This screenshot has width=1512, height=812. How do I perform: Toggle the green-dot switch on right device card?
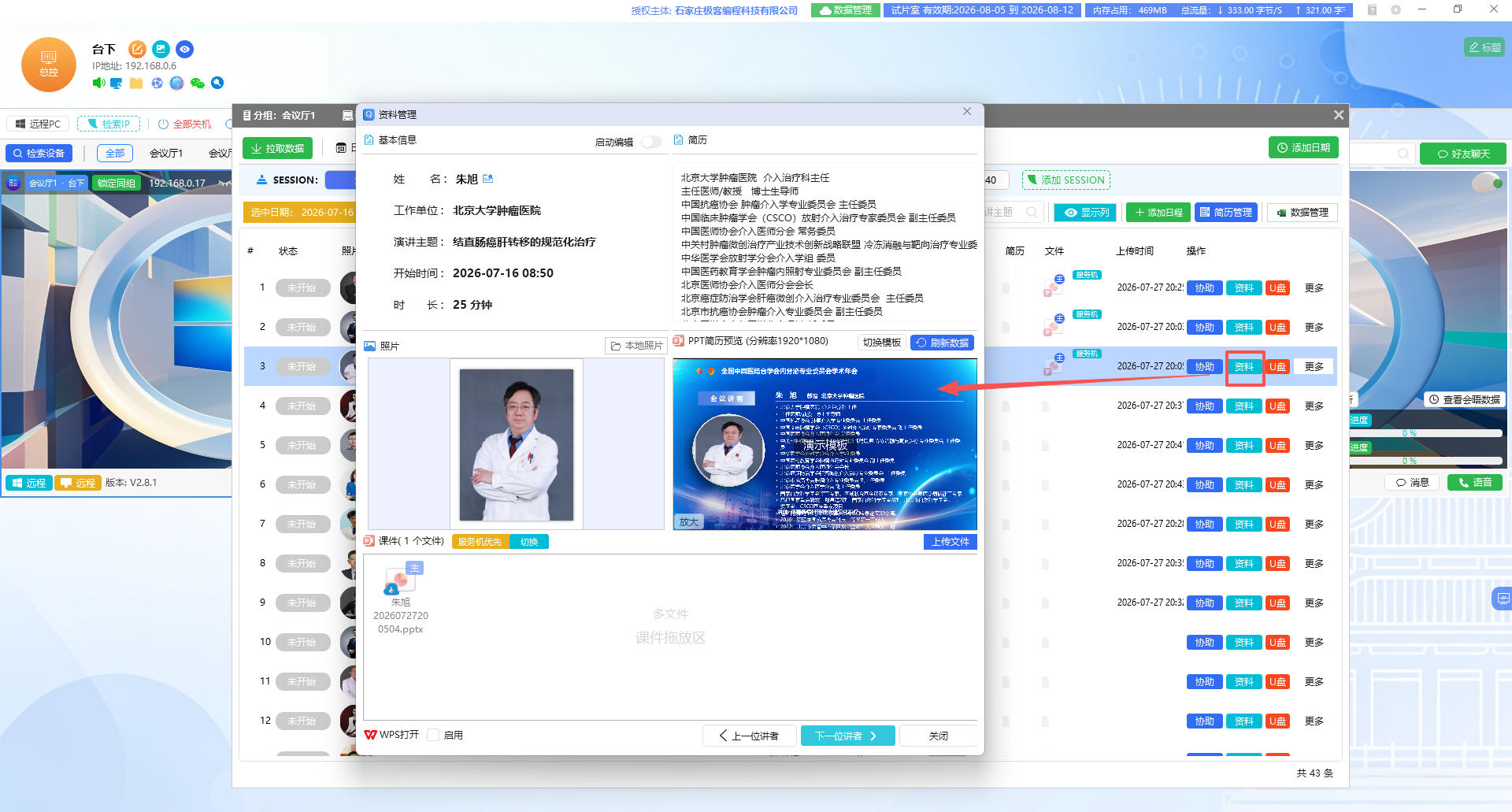tap(1487, 184)
